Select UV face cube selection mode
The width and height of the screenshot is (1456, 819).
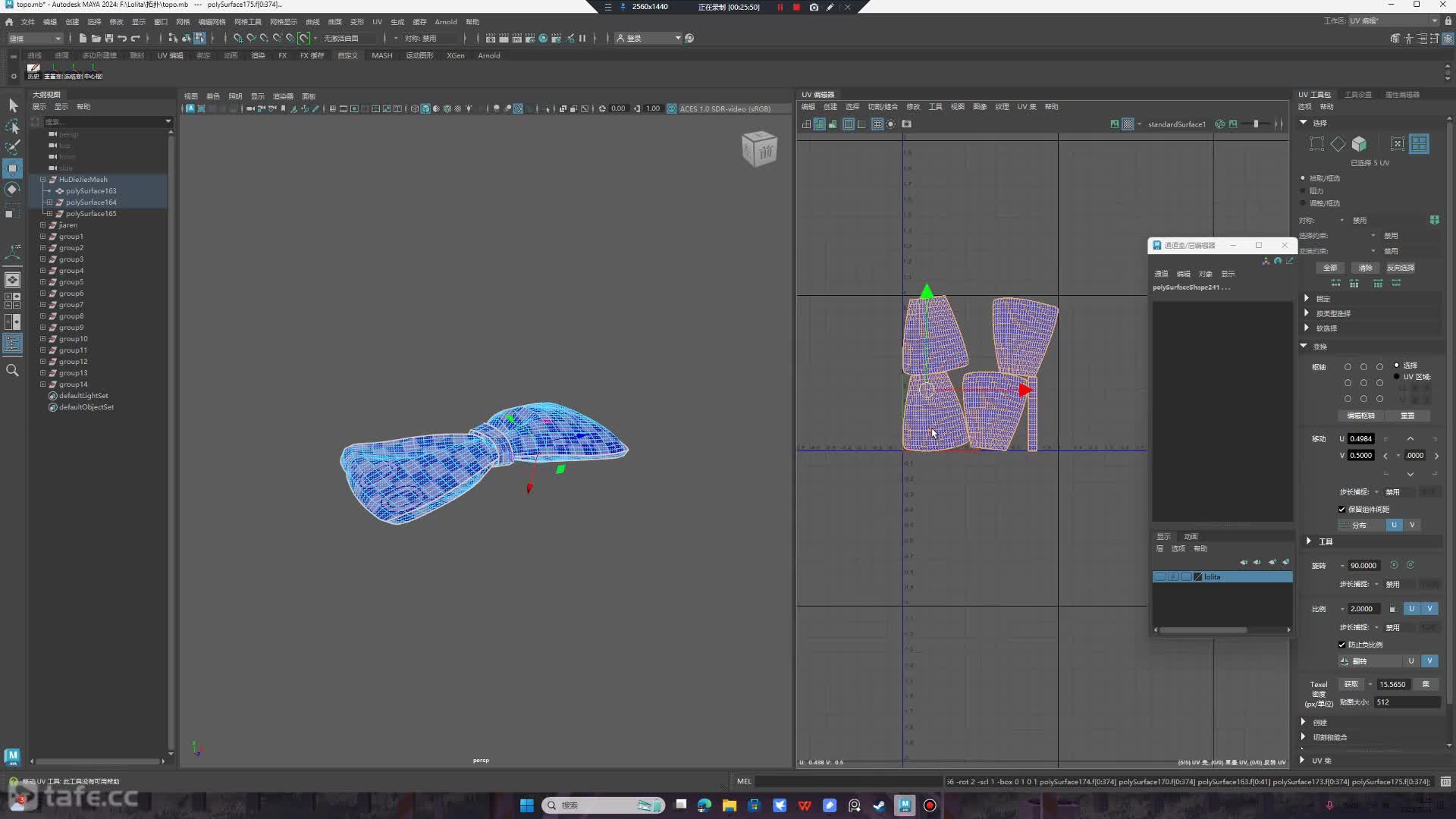pos(1359,144)
